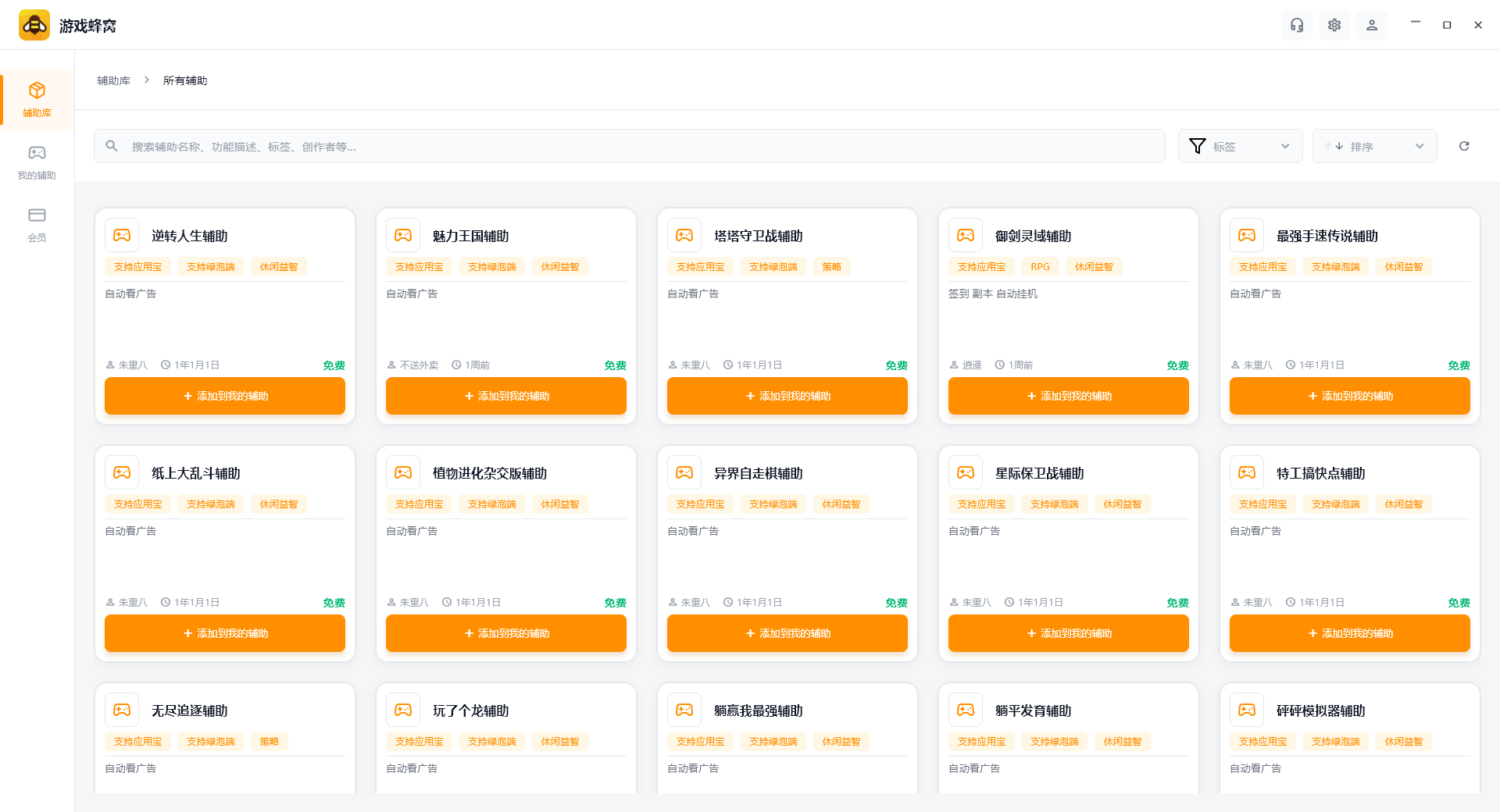The height and width of the screenshot is (812, 1500).
Task: Click the 游戏蜂窝 bee logo
Action: pos(34,25)
